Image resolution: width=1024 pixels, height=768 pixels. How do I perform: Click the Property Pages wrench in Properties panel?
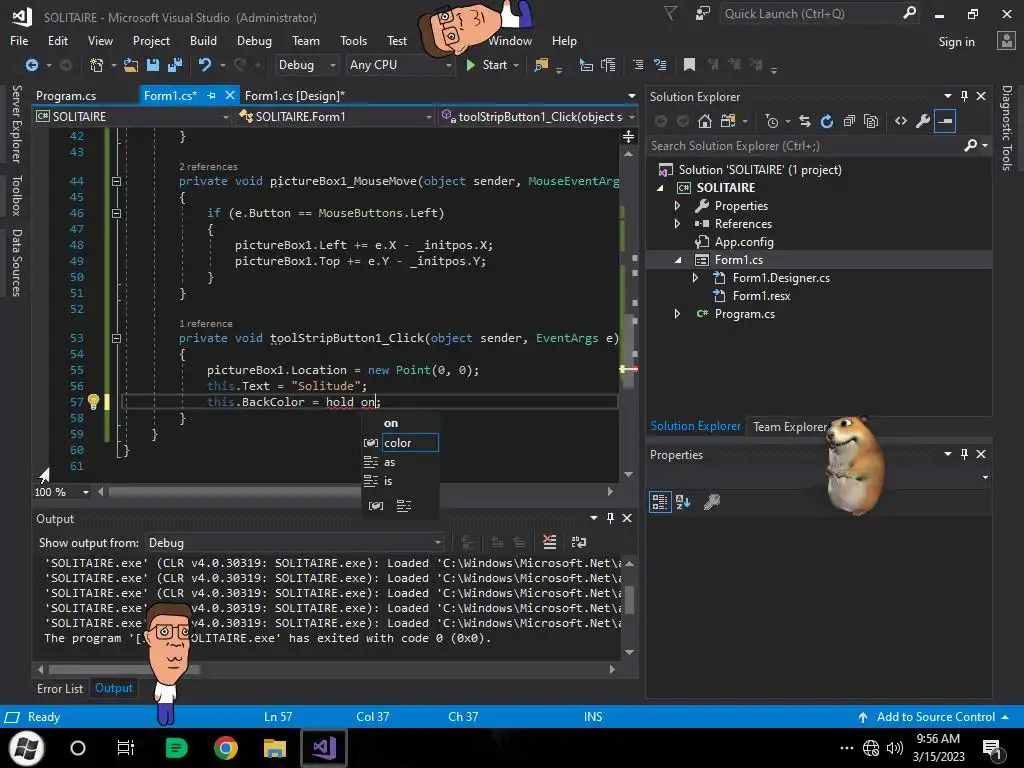pyautogui.click(x=712, y=502)
